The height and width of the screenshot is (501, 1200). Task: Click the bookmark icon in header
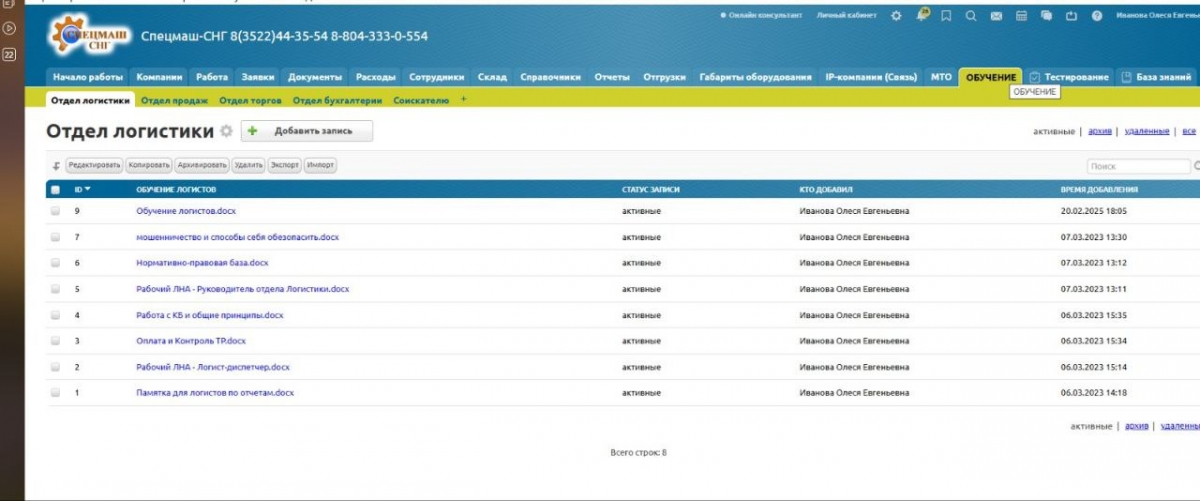(946, 16)
